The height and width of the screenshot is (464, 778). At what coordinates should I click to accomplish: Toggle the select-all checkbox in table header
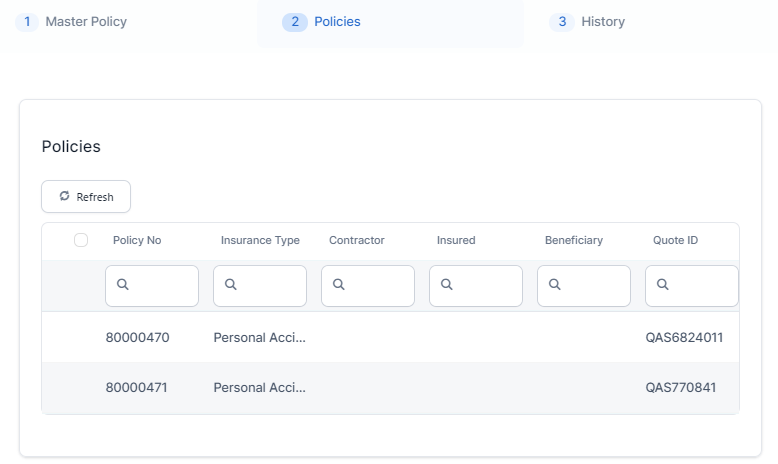click(x=81, y=240)
